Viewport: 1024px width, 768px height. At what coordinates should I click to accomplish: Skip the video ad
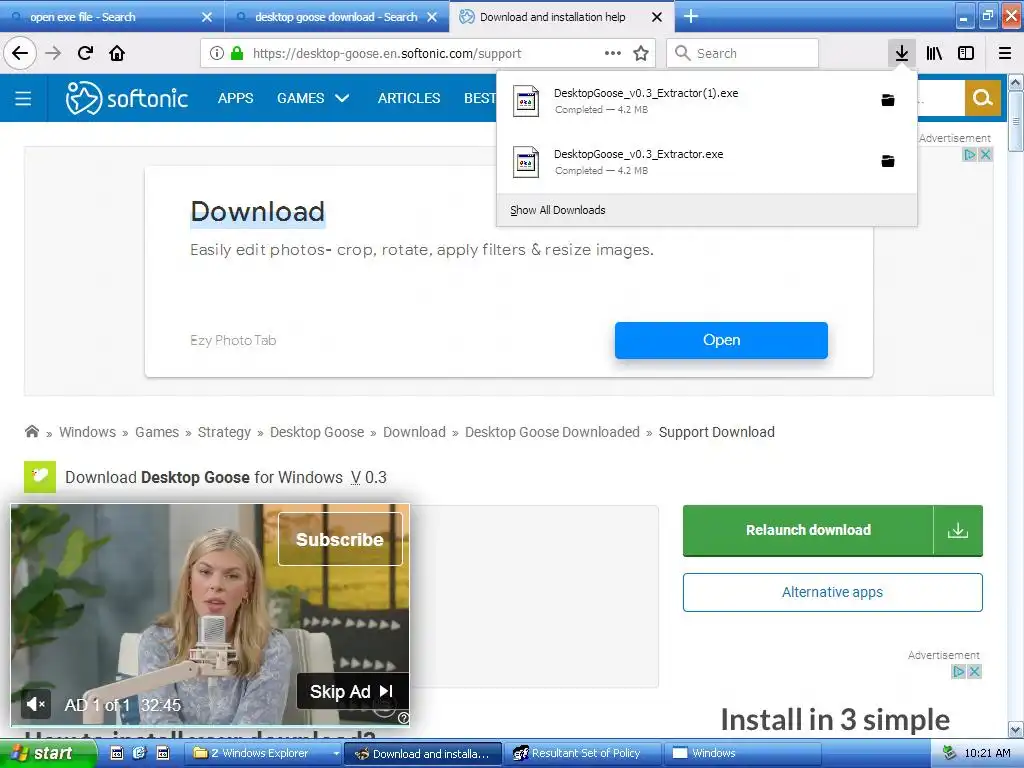pyautogui.click(x=352, y=691)
